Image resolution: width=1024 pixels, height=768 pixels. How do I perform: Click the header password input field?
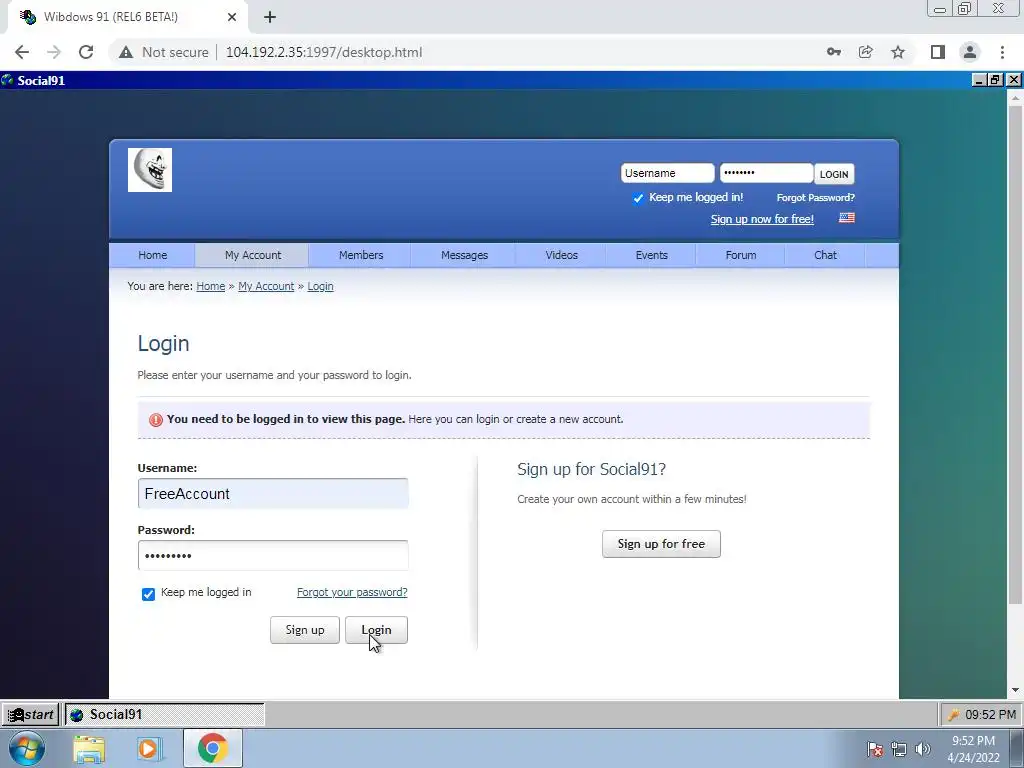[766, 173]
